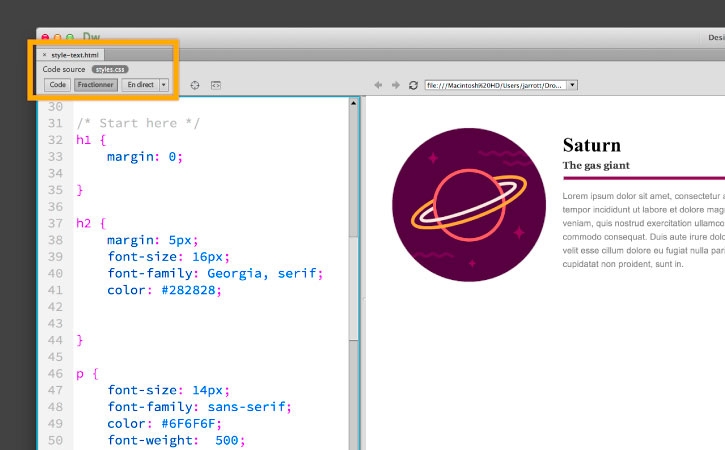Activate En direct live view

140,85
